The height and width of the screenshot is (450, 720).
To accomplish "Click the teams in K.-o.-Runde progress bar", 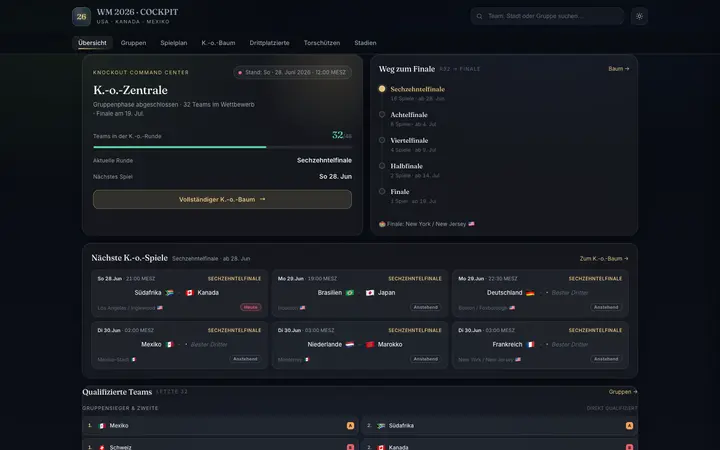I will [x=222, y=147].
